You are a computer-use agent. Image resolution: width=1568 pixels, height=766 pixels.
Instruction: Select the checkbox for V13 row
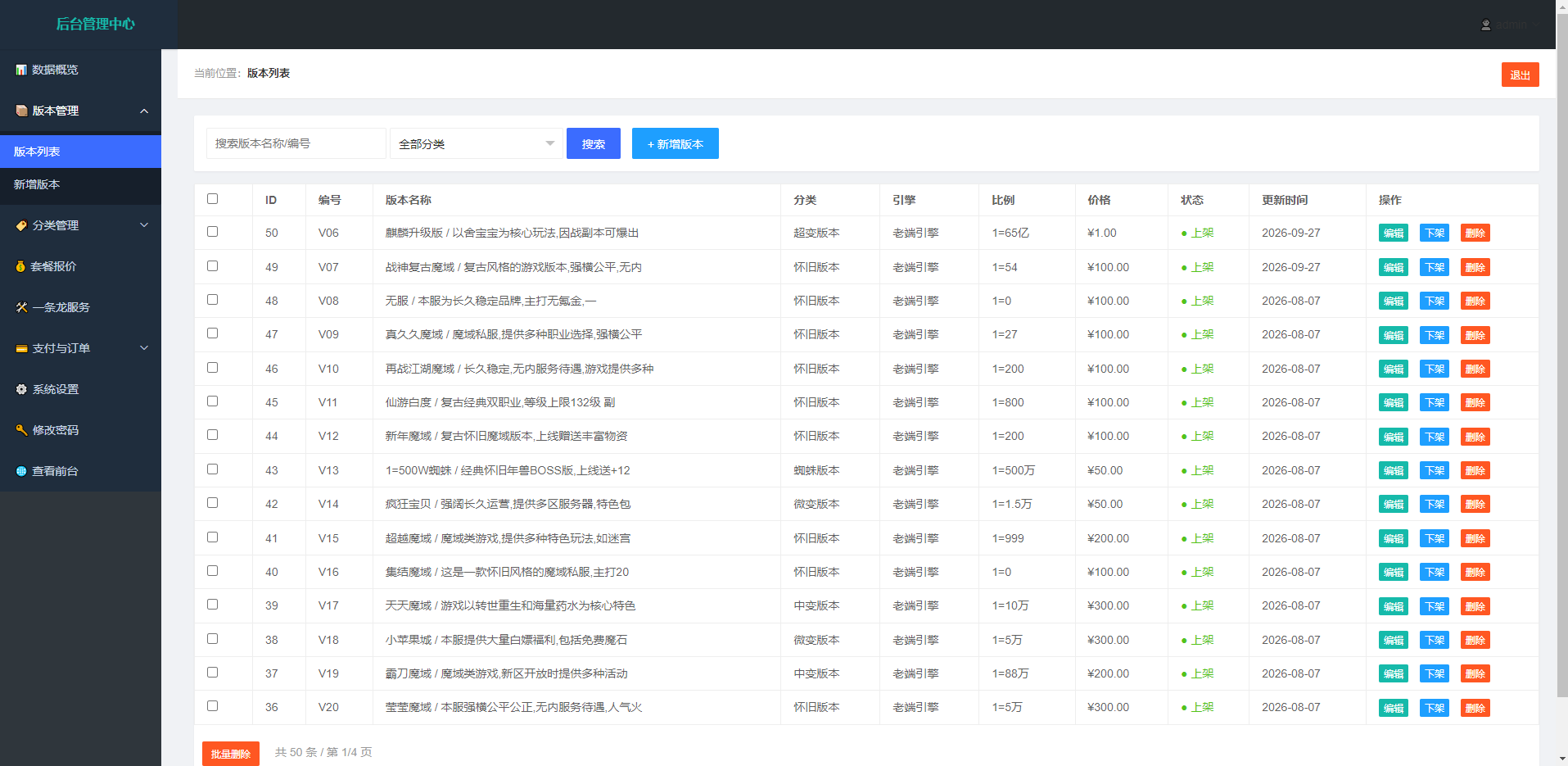coord(213,469)
